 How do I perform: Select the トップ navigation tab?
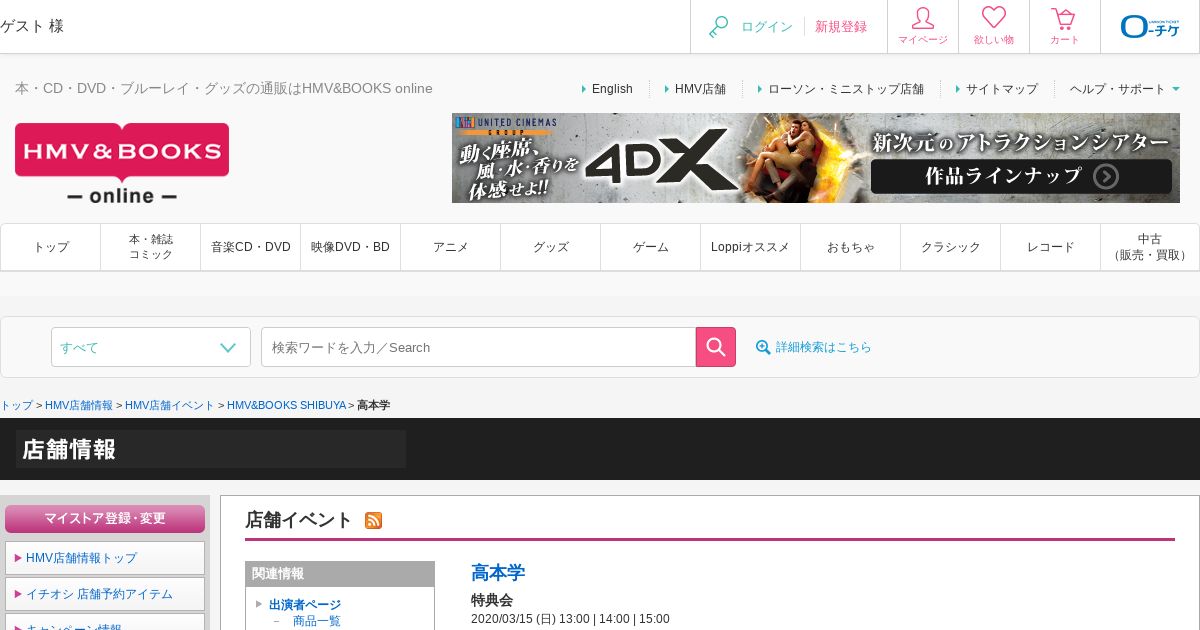pos(51,247)
